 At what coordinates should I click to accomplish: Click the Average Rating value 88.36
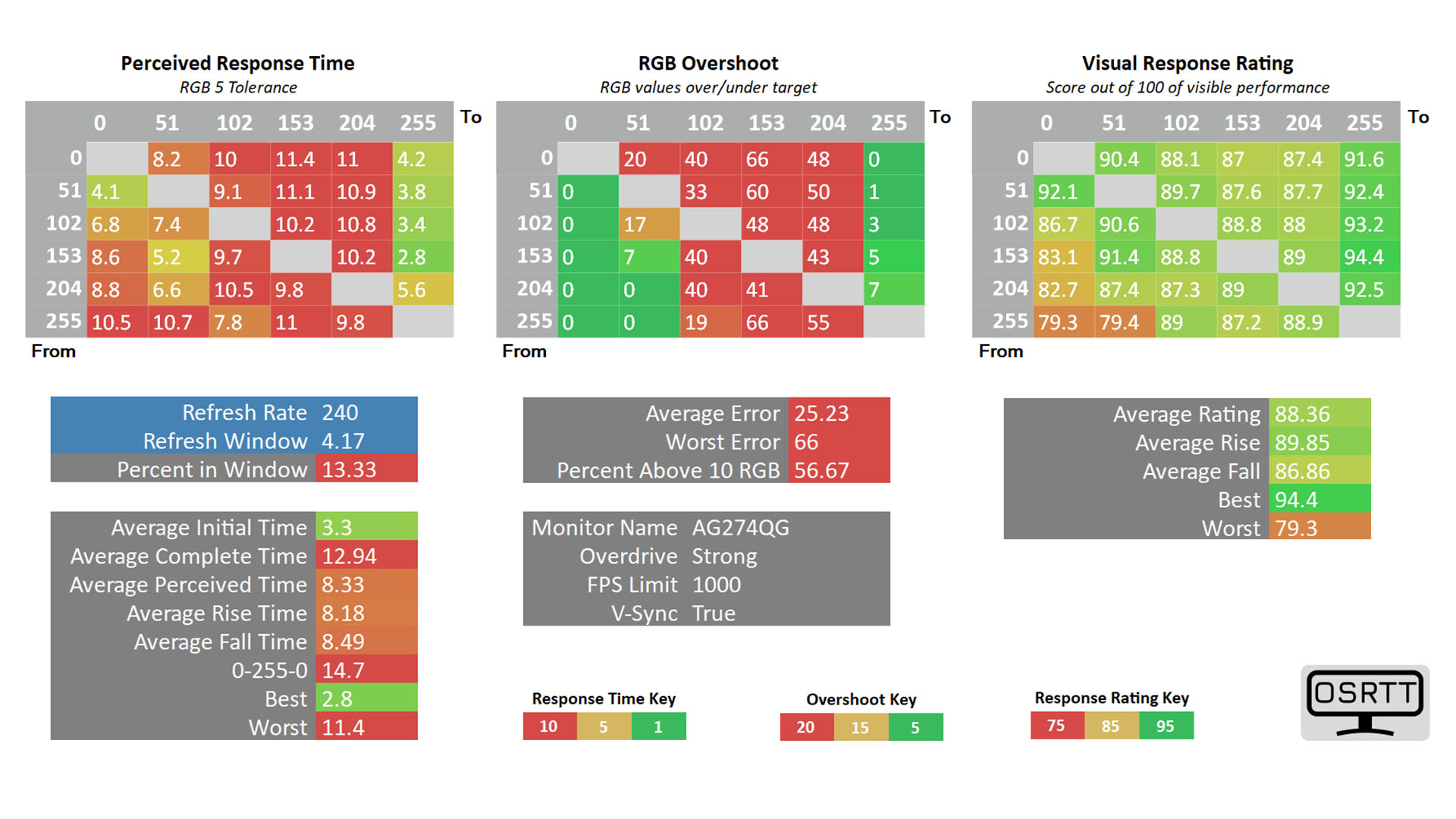pyautogui.click(x=1302, y=414)
